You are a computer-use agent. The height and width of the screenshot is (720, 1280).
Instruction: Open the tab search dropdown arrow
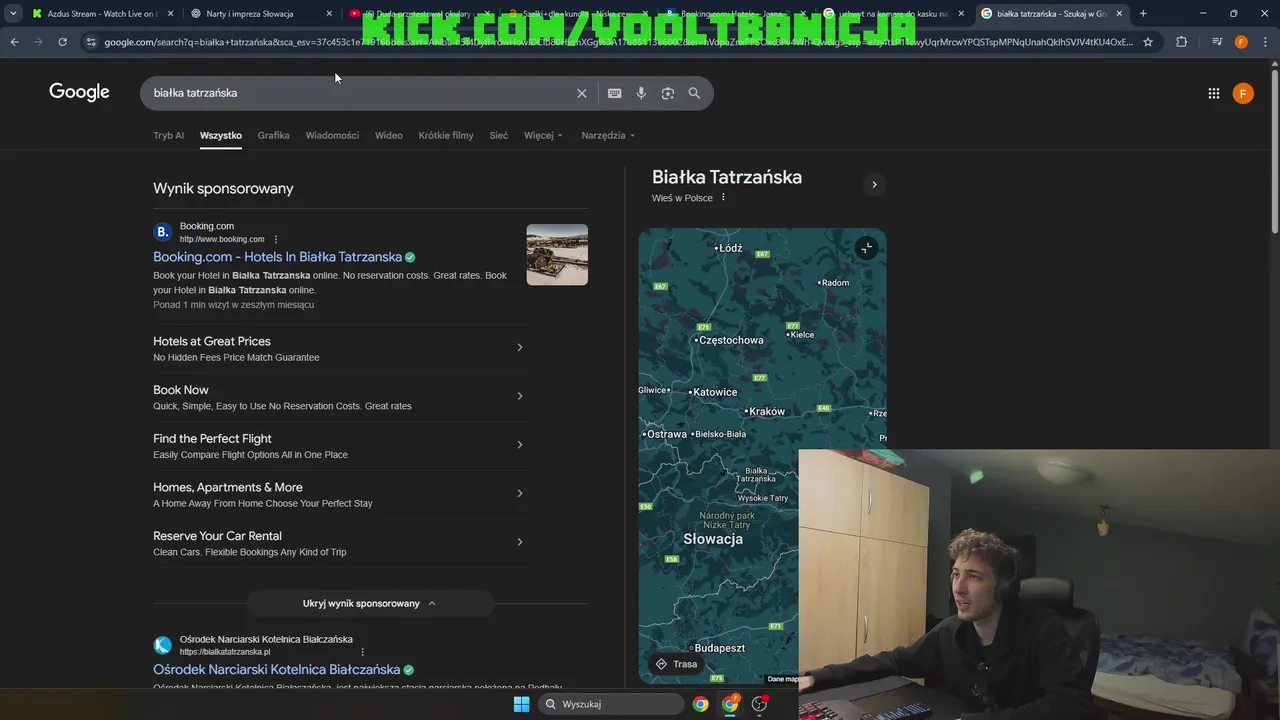(13, 14)
